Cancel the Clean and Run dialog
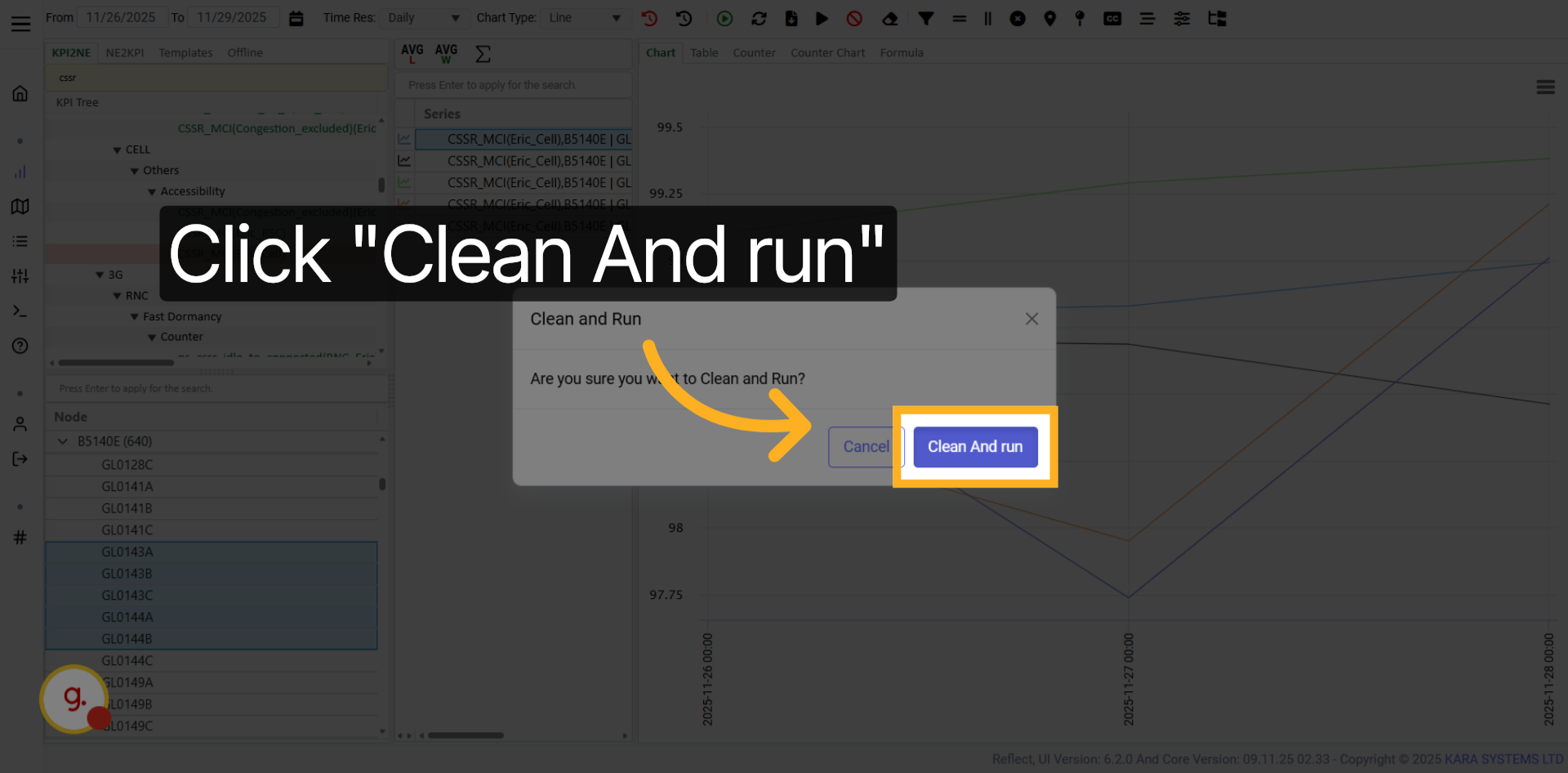Viewport: 1568px width, 773px height. [x=866, y=447]
